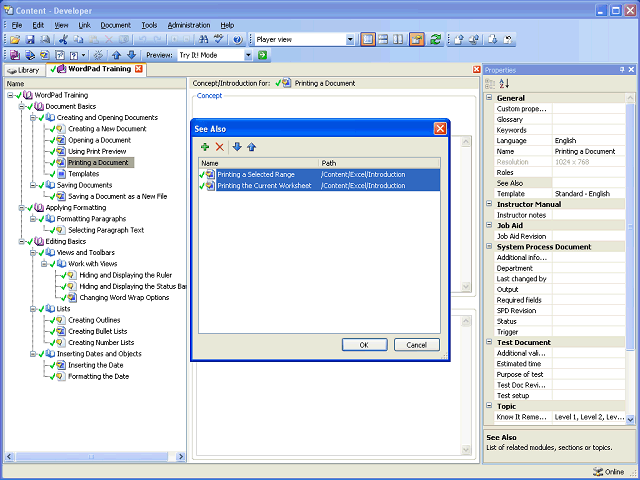Open the Administration menu
640x480 pixels.
[x=189, y=25]
